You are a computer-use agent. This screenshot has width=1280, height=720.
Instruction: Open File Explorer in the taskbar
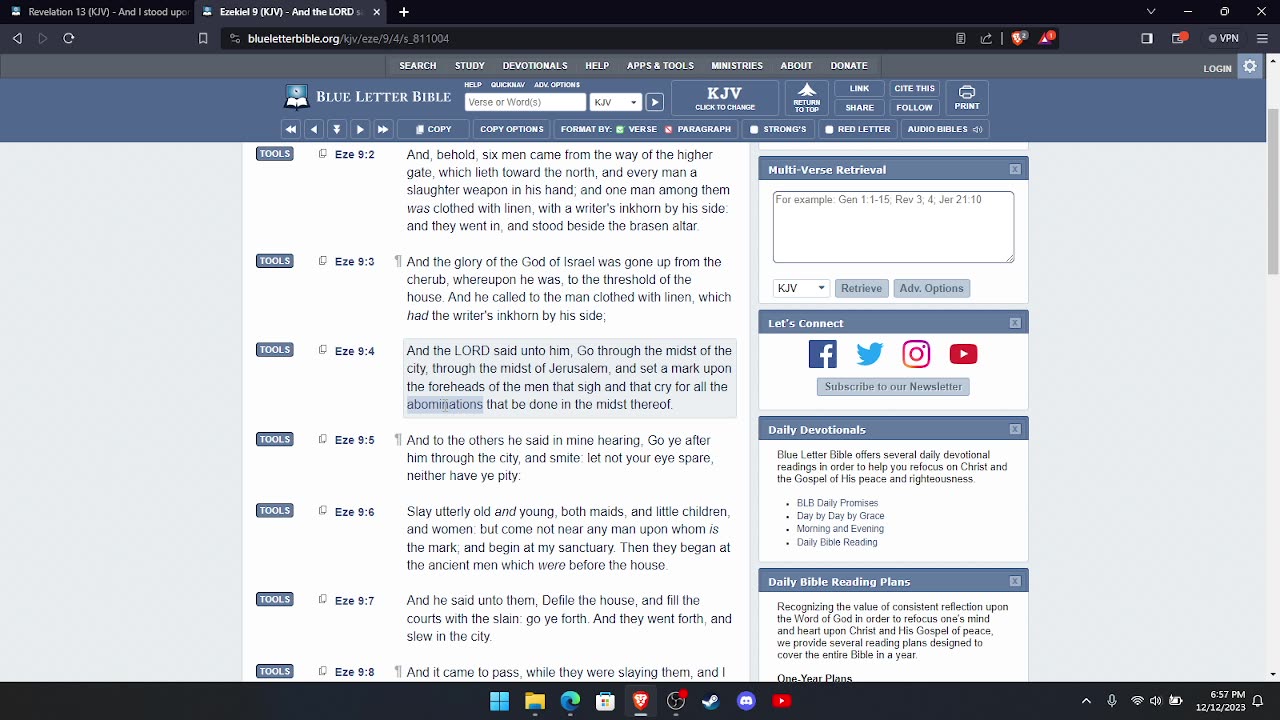point(535,701)
